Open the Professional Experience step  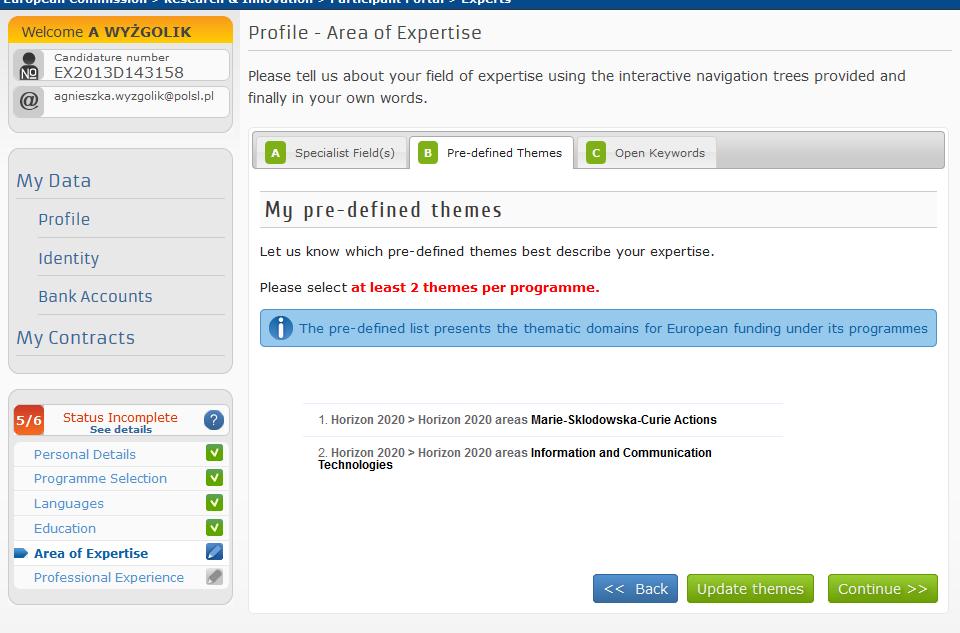[x=109, y=577]
